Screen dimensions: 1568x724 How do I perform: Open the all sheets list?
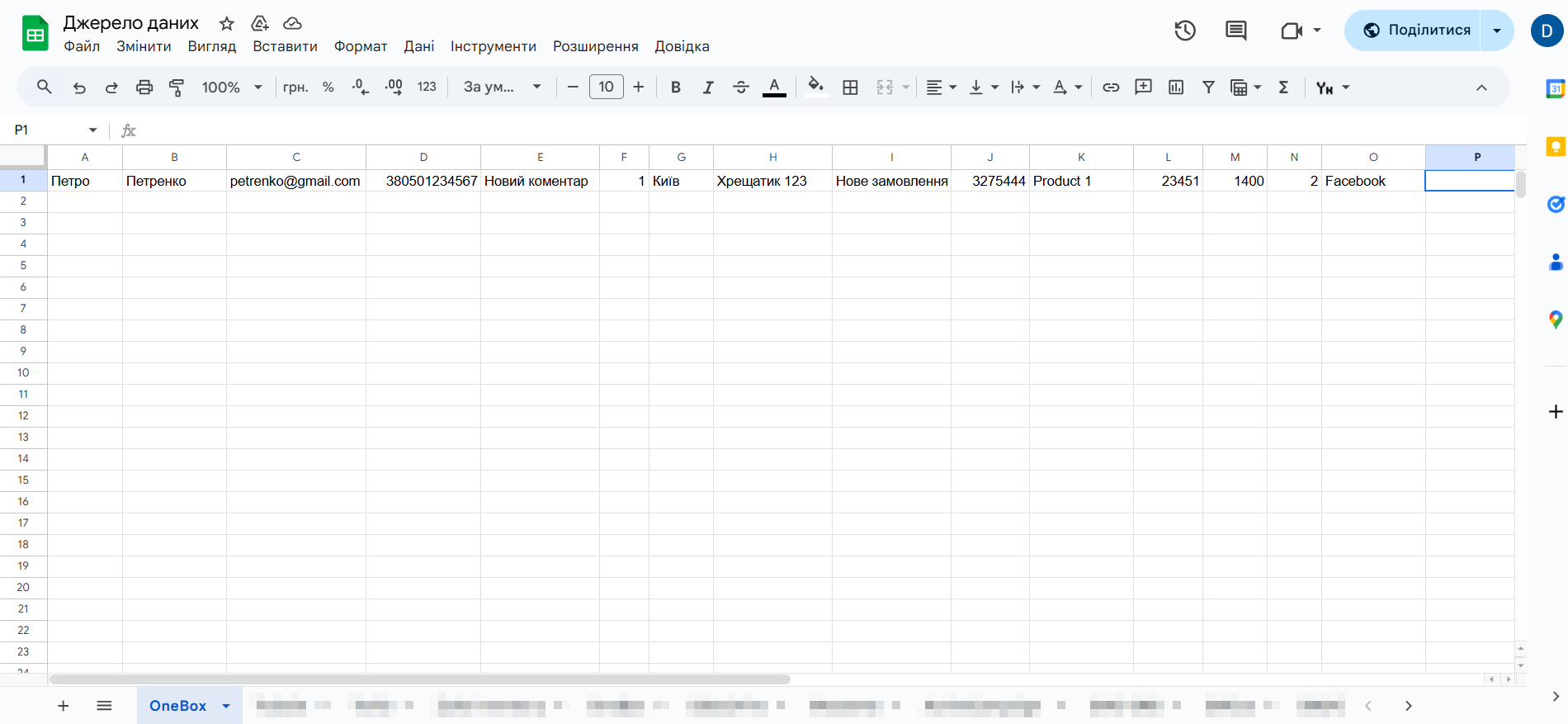(x=104, y=706)
